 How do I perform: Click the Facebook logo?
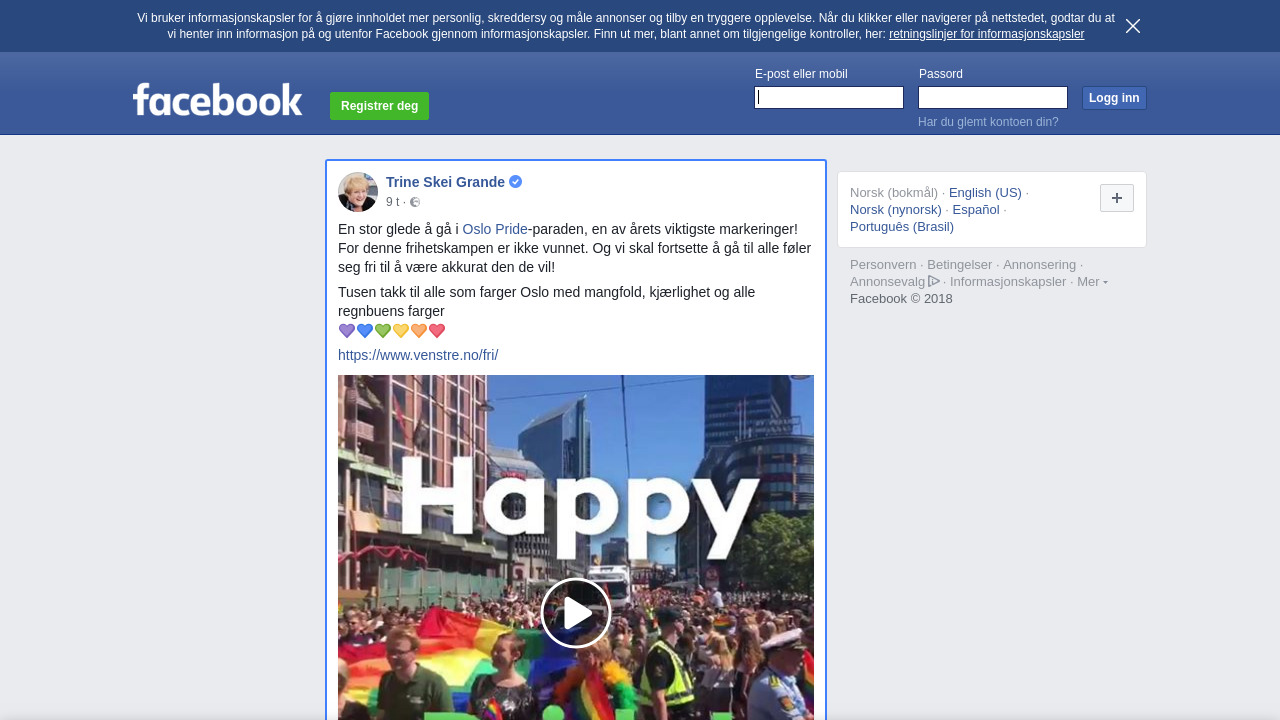[x=217, y=100]
